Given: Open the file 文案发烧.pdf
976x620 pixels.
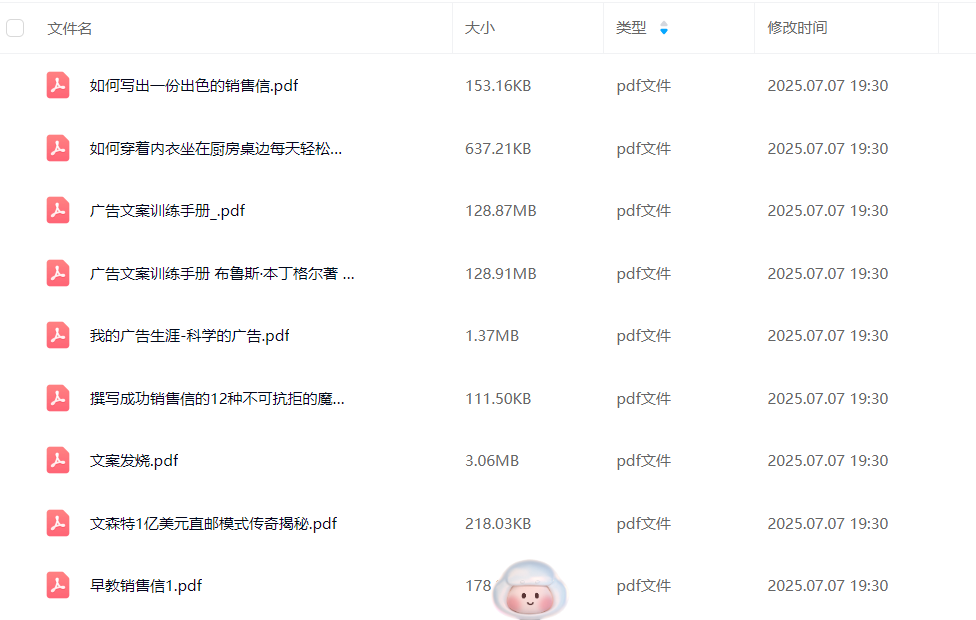Looking at the screenshot, I should pos(134,461).
